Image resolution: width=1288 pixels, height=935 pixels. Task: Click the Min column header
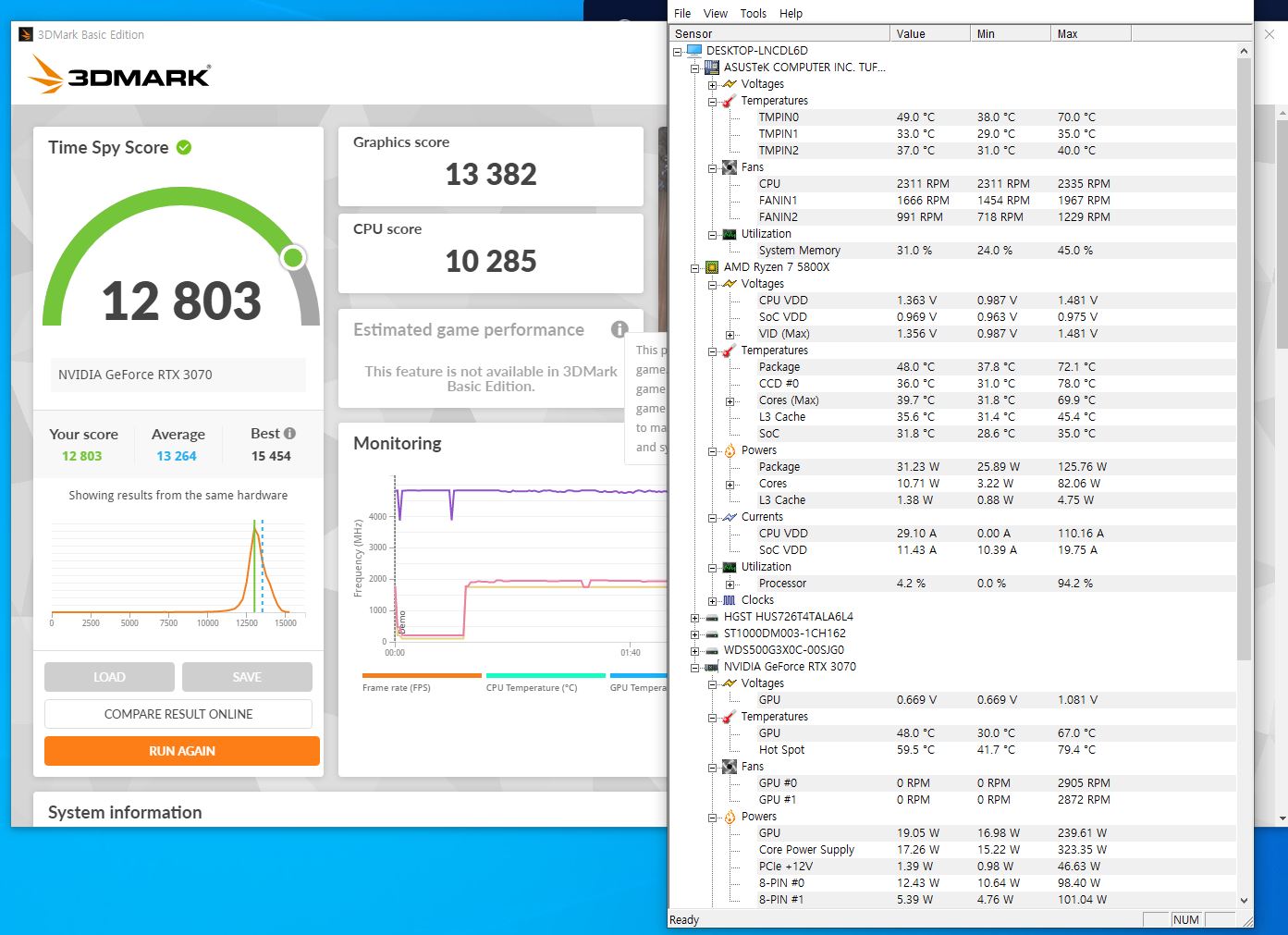[x=1011, y=33]
